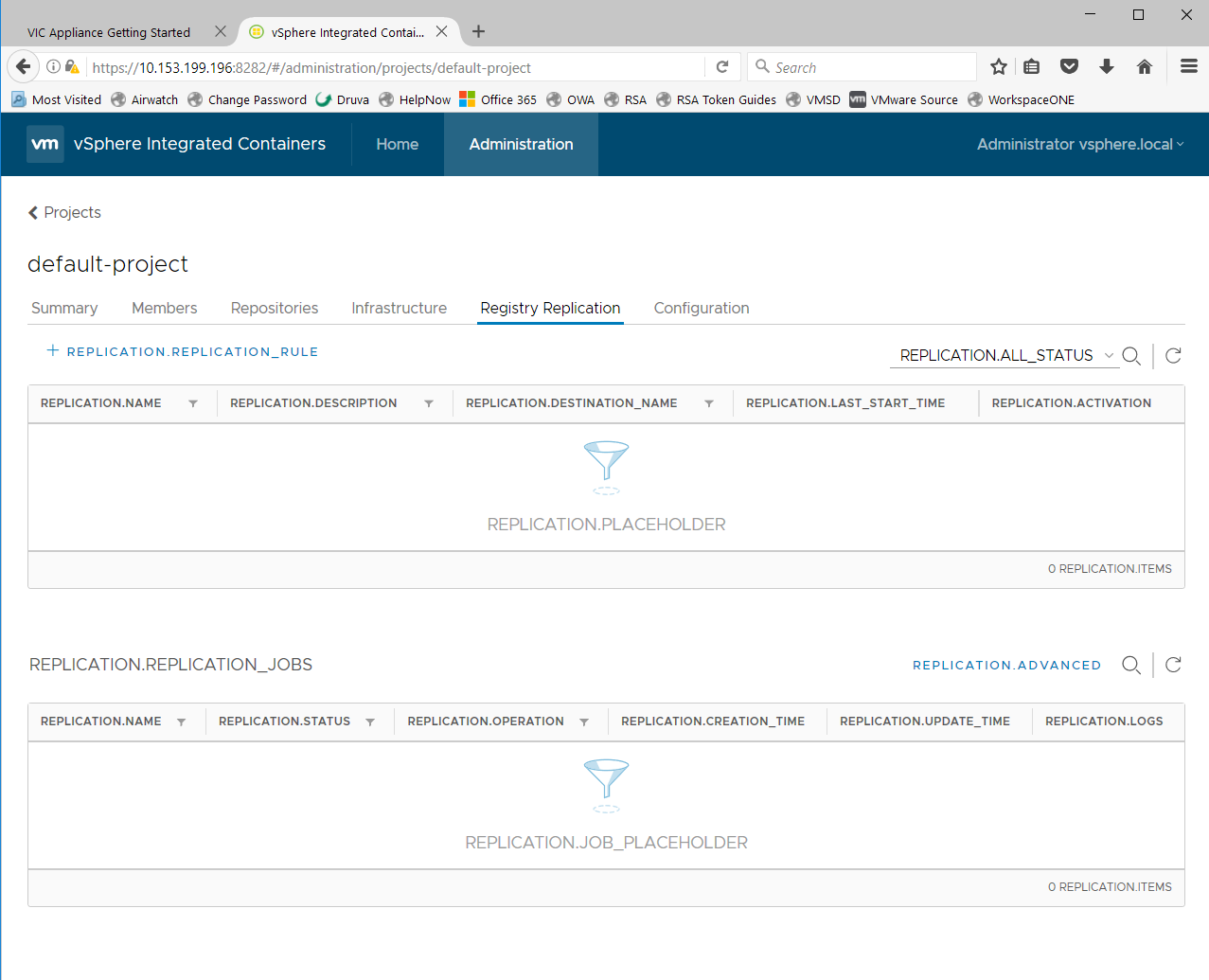Bookmark this page with star icon
The image size is (1209, 980).
(998, 66)
